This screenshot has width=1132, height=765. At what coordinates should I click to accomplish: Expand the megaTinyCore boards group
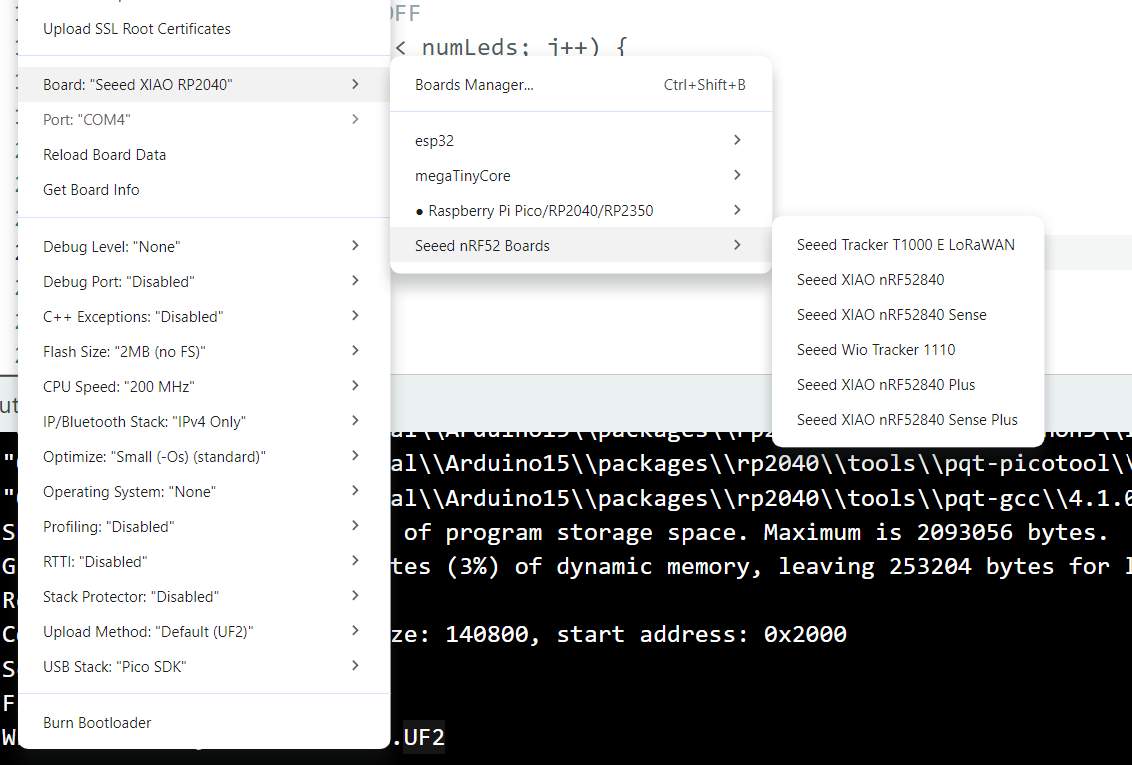[580, 175]
